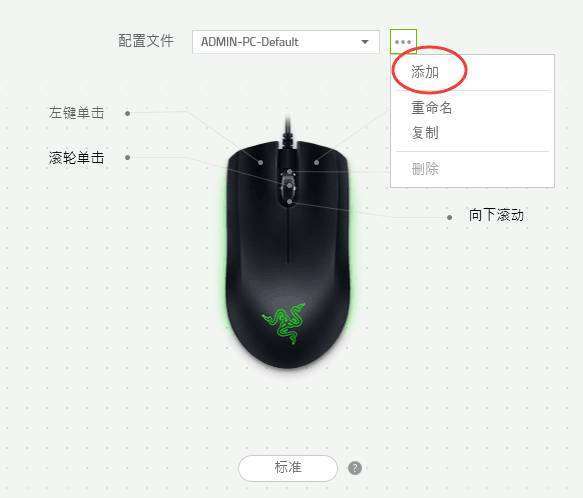Image resolution: width=583 pixels, height=498 pixels.
Task: Click the Razer logo on the mouse
Action: [284, 323]
